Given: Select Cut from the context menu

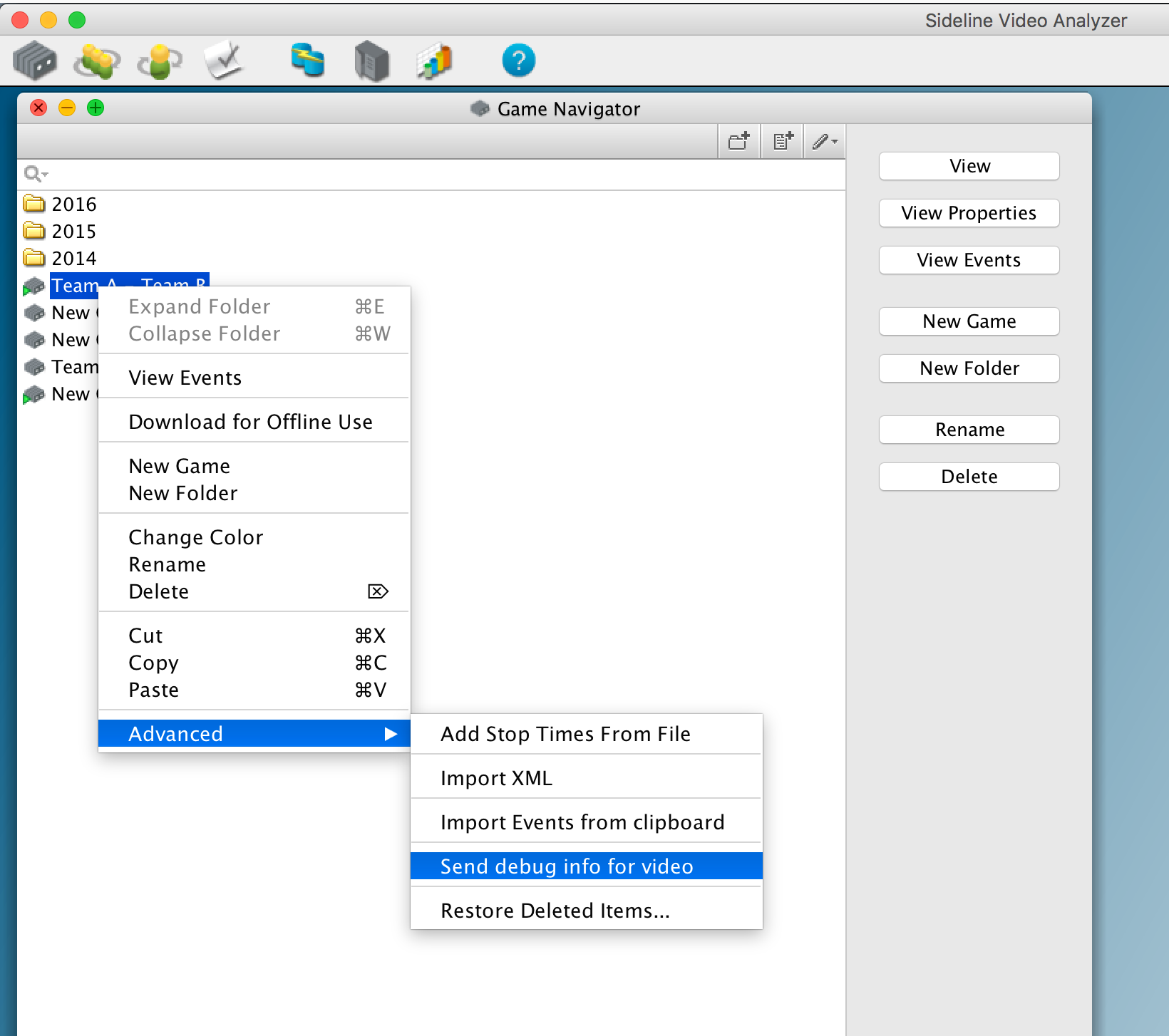Looking at the screenshot, I should (254, 636).
